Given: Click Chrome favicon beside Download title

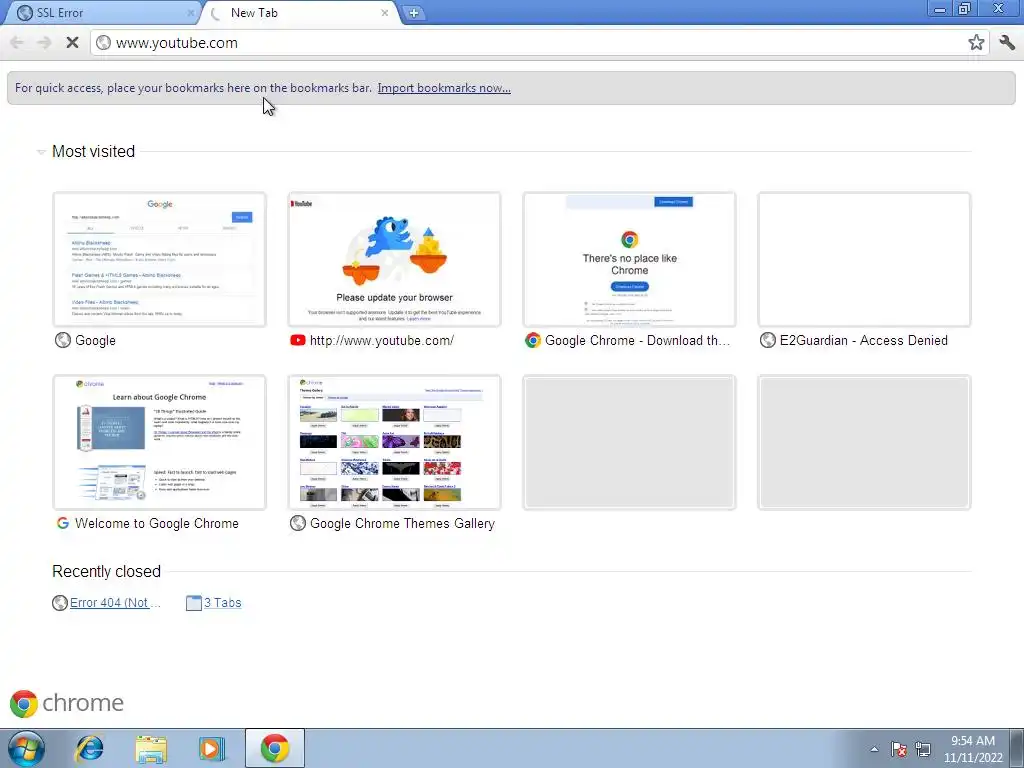Looking at the screenshot, I should coord(533,340).
